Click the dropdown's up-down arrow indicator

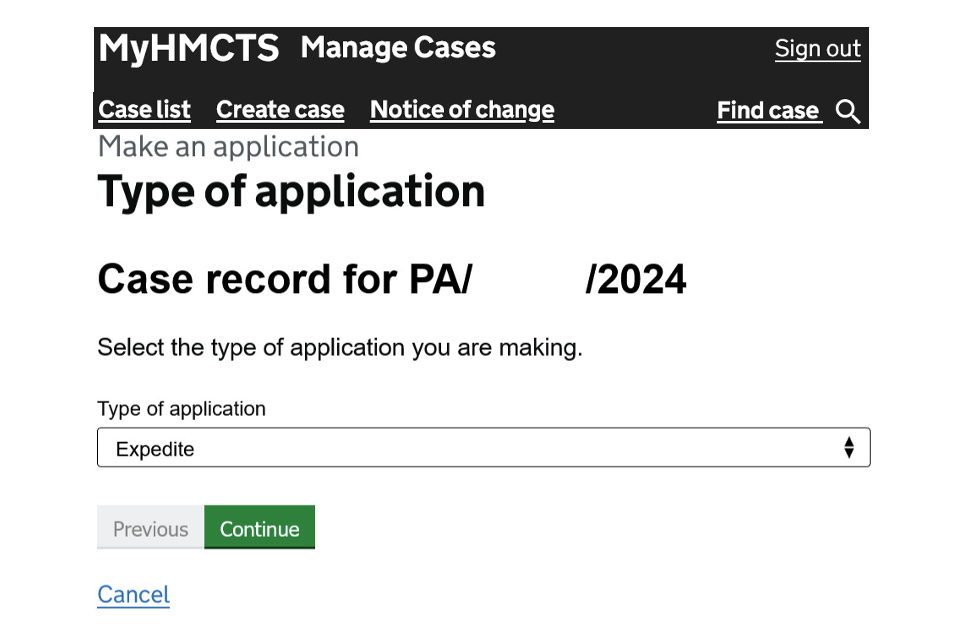[x=849, y=448]
